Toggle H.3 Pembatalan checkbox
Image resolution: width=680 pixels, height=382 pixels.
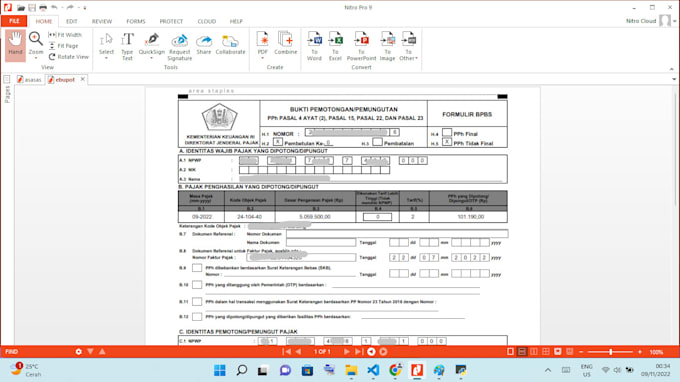click(x=377, y=142)
